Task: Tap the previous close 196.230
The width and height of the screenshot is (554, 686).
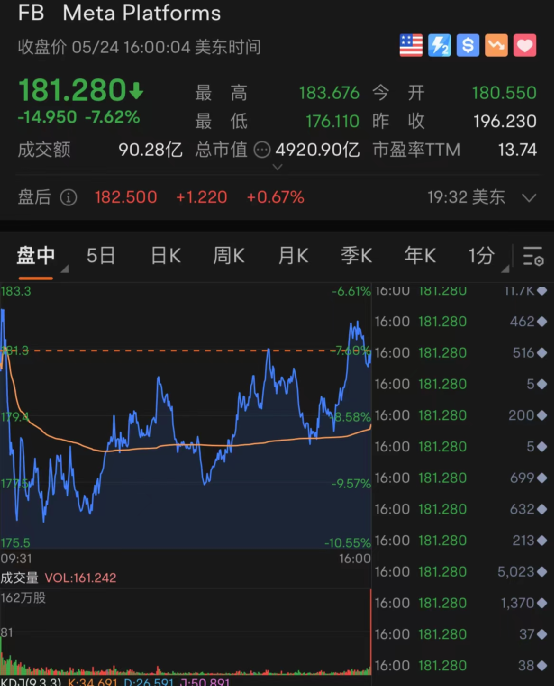Action: tap(505, 121)
